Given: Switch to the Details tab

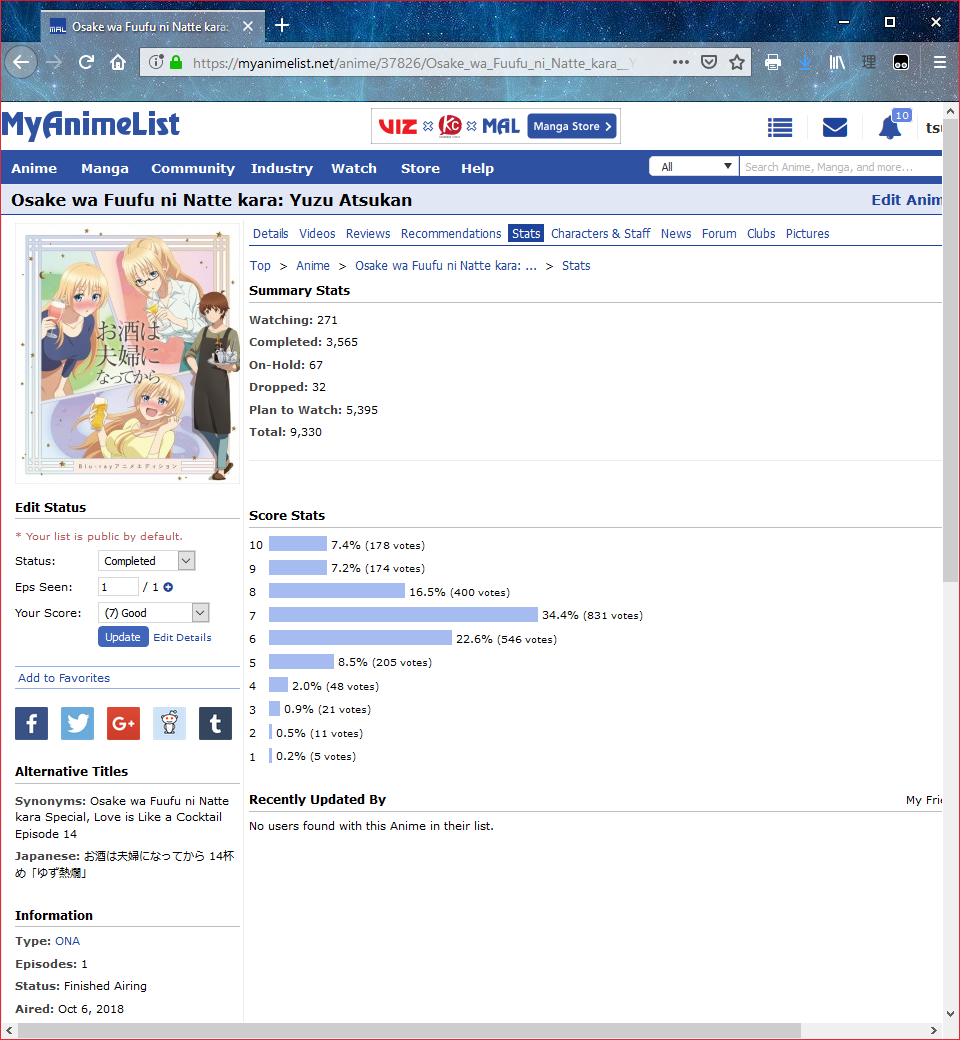Looking at the screenshot, I should point(271,233).
